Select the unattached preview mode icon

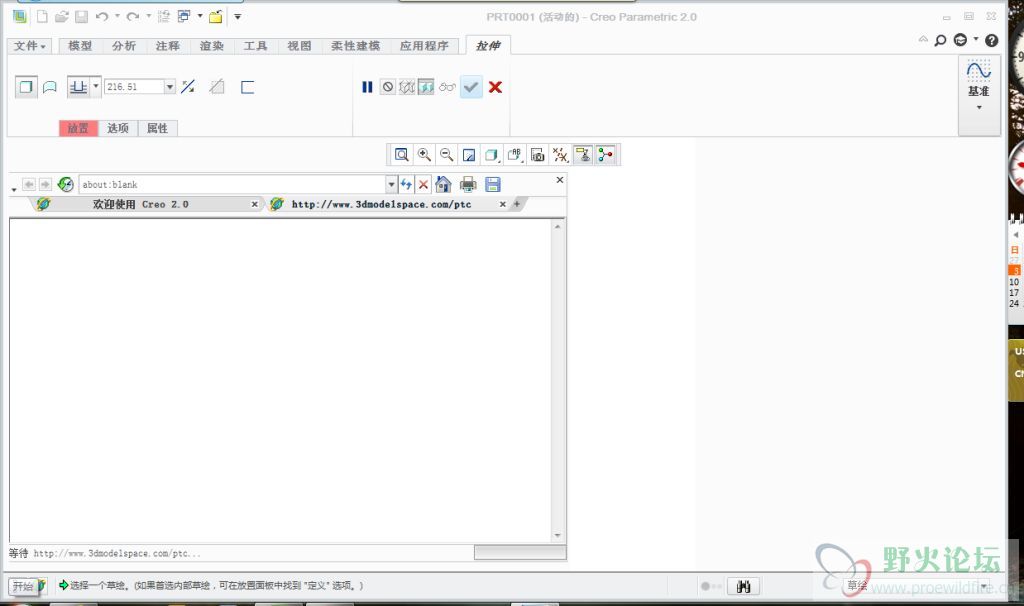[407, 87]
